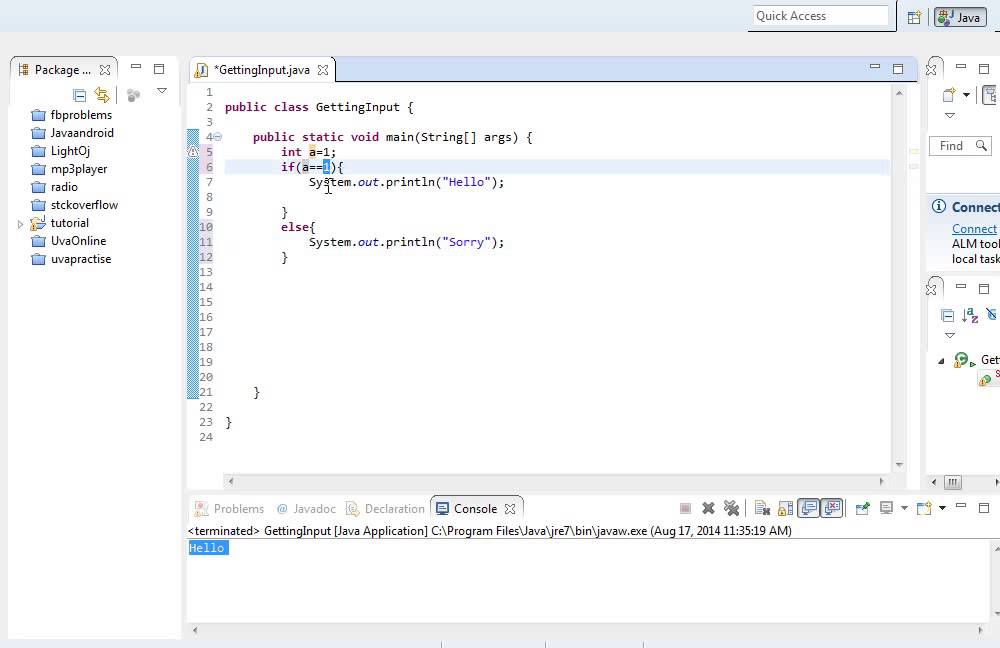This screenshot has height=648, width=1000.
Task: Click the terminated GettingInput launch description
Action: (x=490, y=531)
